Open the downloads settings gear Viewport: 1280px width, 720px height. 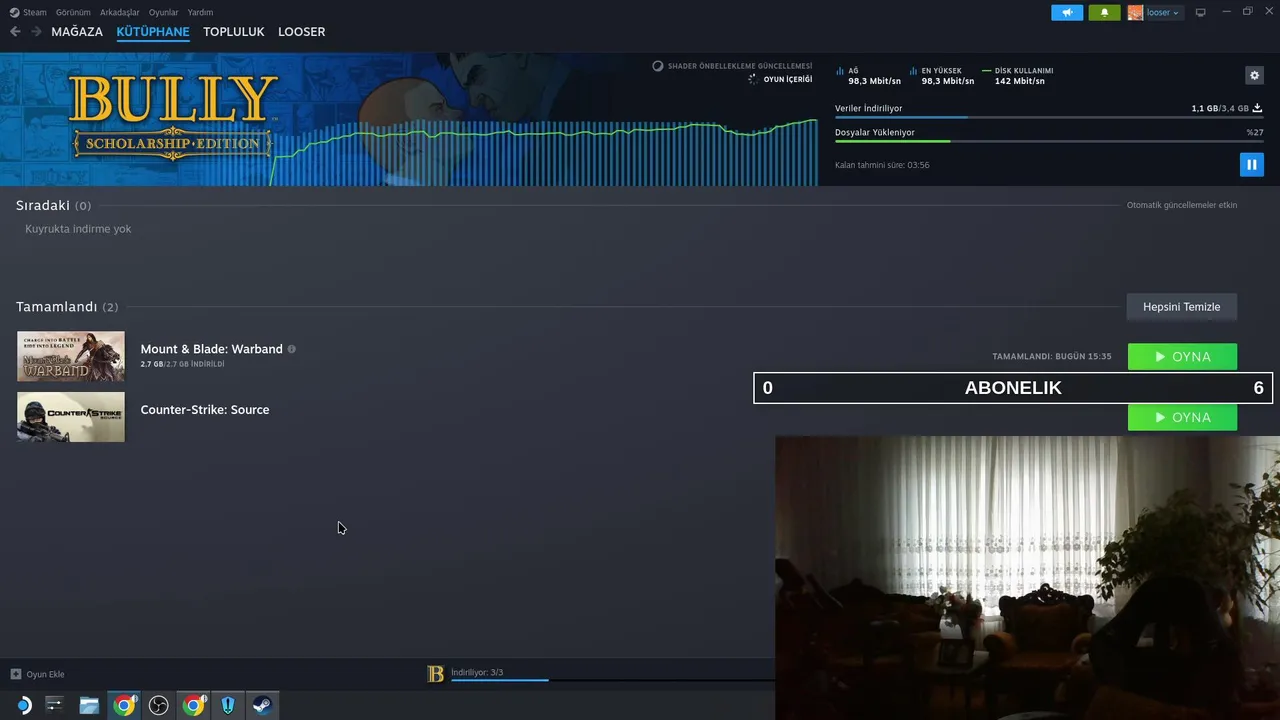click(x=1255, y=75)
